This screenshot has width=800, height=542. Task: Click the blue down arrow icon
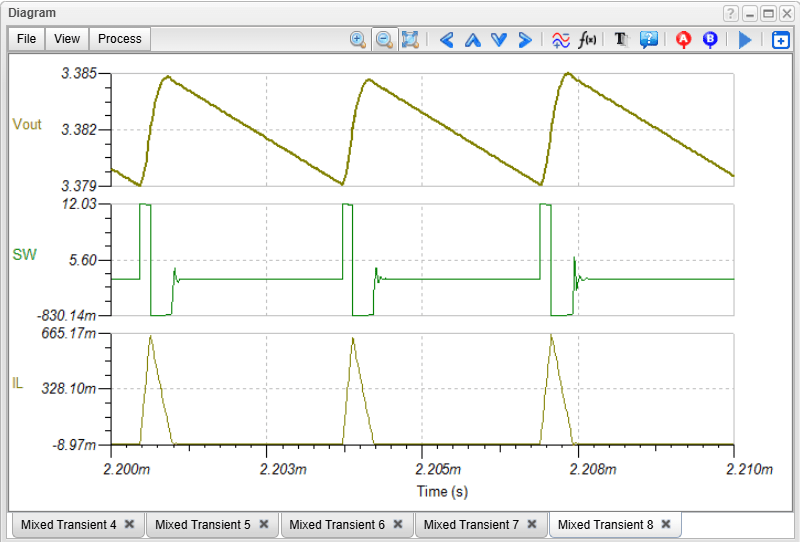pyautogui.click(x=499, y=39)
